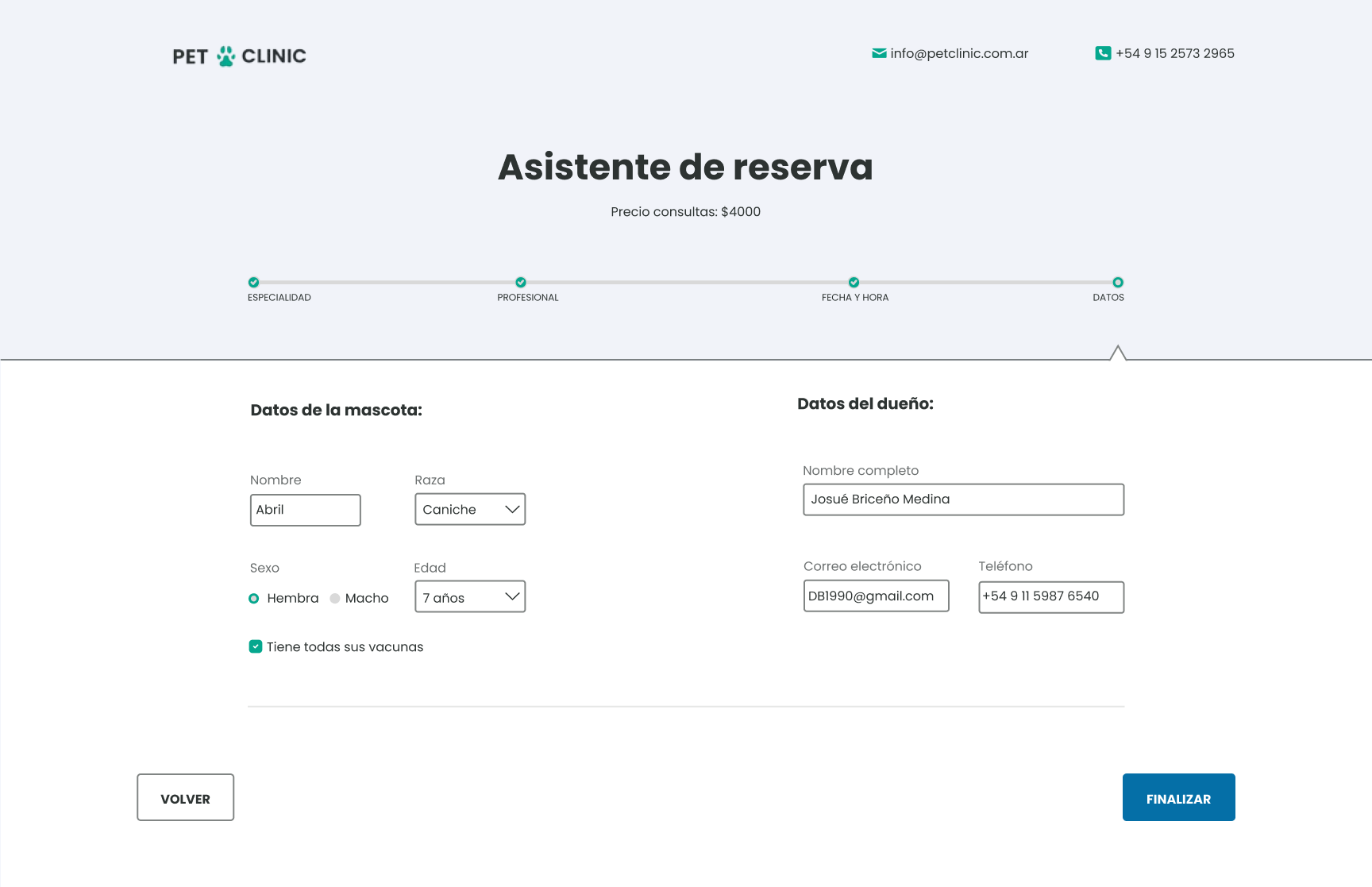Edit the Correo electrónico field
1372x887 pixels.
pyautogui.click(x=877, y=596)
